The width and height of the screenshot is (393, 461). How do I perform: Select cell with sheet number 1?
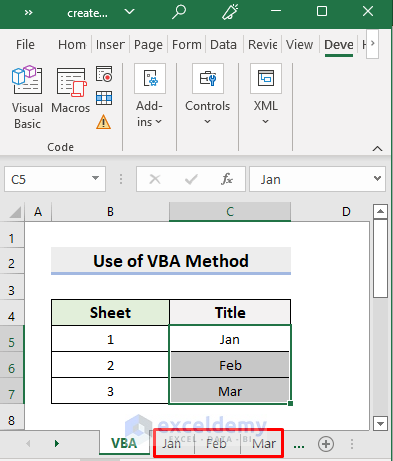point(110,339)
